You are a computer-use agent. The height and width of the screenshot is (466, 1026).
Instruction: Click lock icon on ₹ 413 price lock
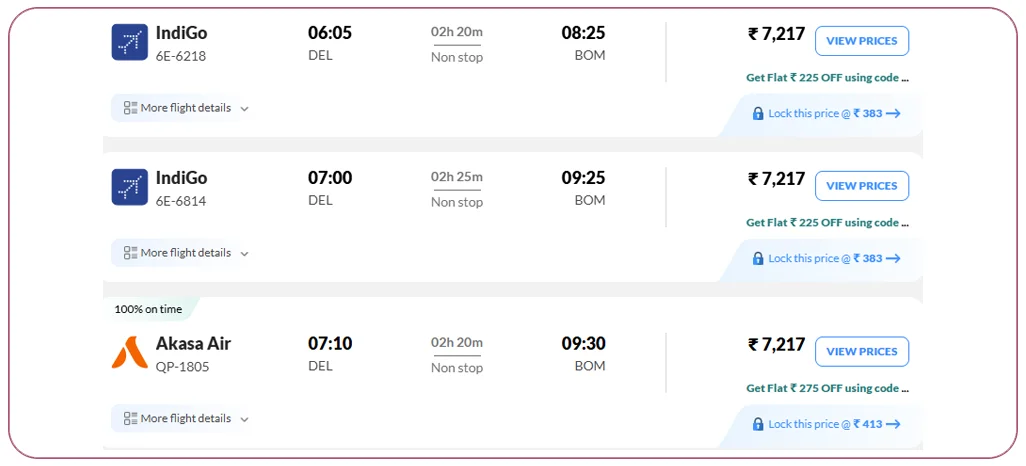click(758, 424)
